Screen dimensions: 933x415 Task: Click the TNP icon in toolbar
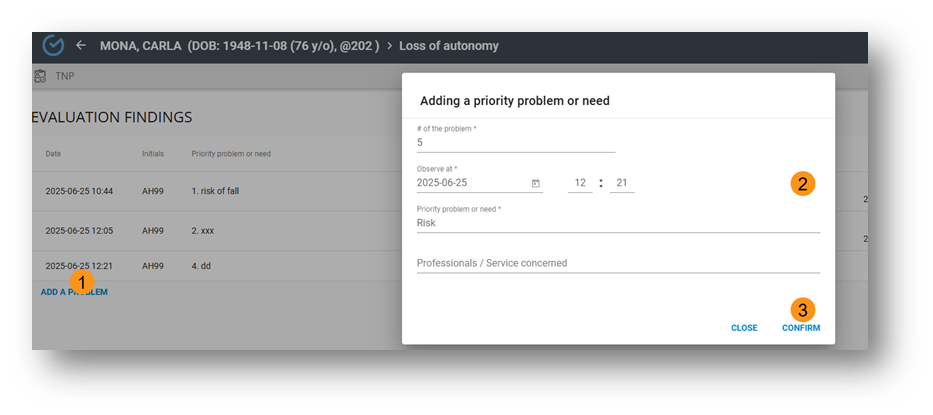pos(40,76)
